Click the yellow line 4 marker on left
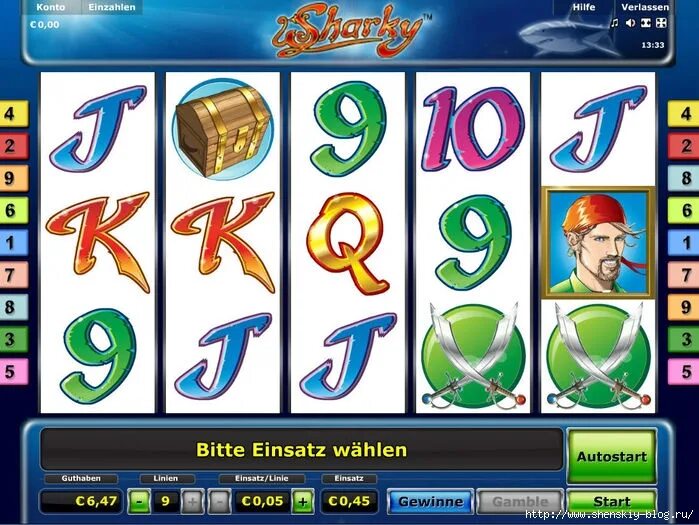Screen dimensions: 699x525 click(x=13, y=114)
